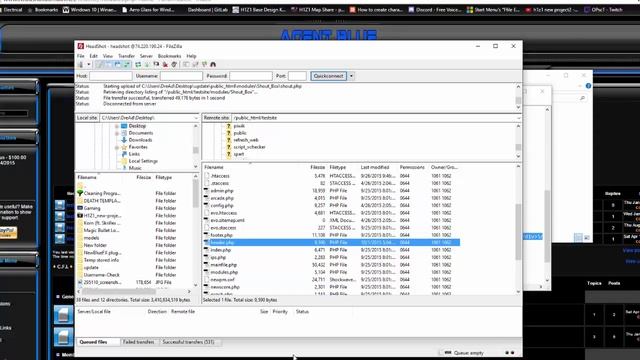Click the Password input field
640x360 pixels.
[251, 76]
